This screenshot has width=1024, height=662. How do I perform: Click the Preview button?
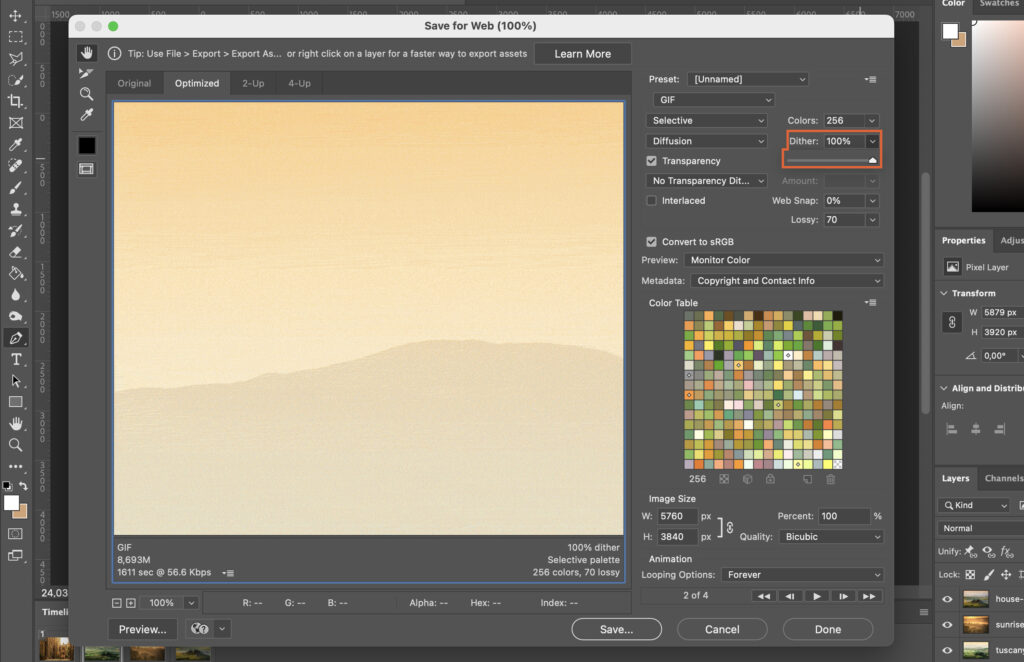142,629
